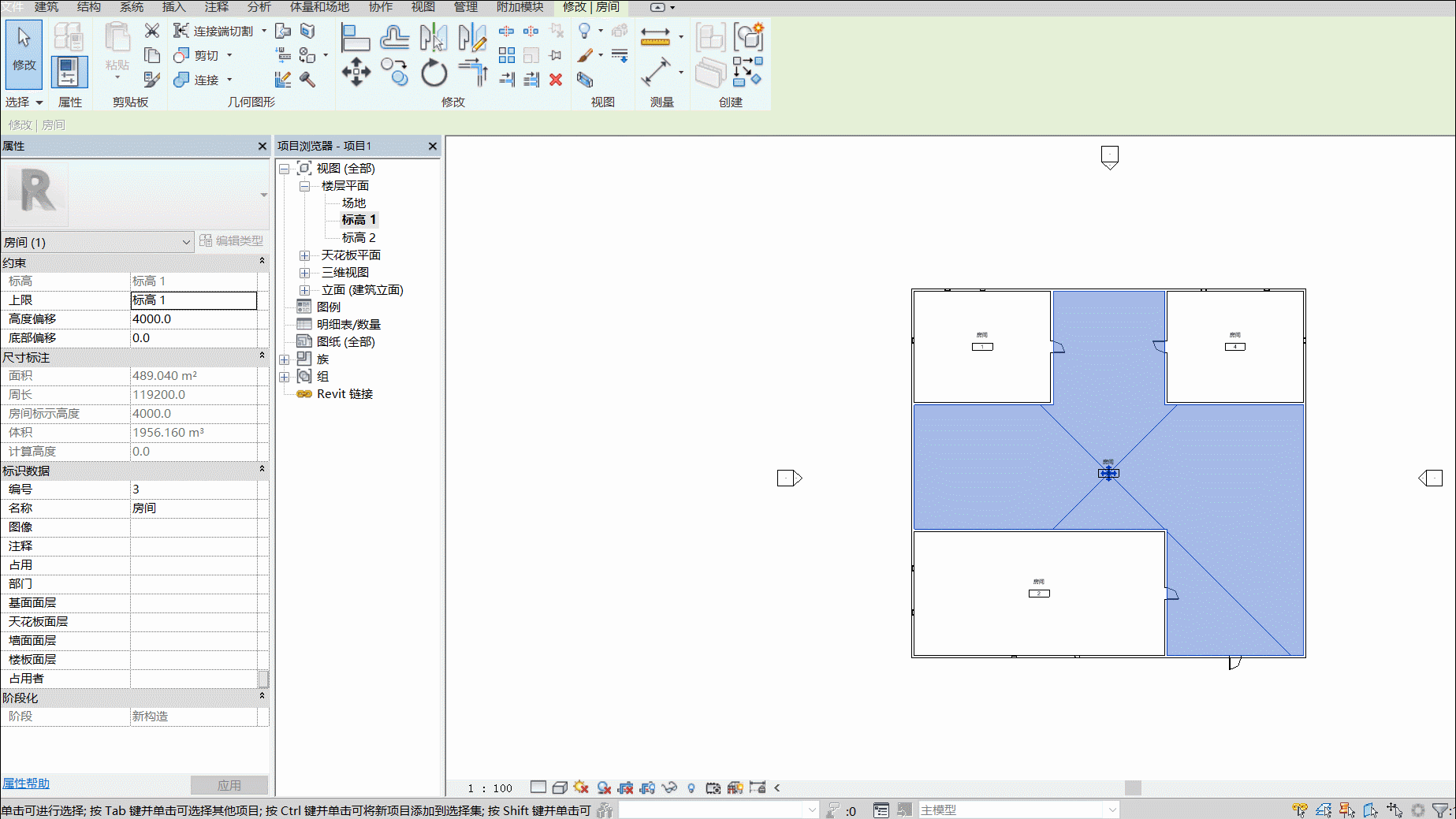The image size is (1456, 819).
Task: Click the 1 : 100 view scale
Action: (x=490, y=788)
